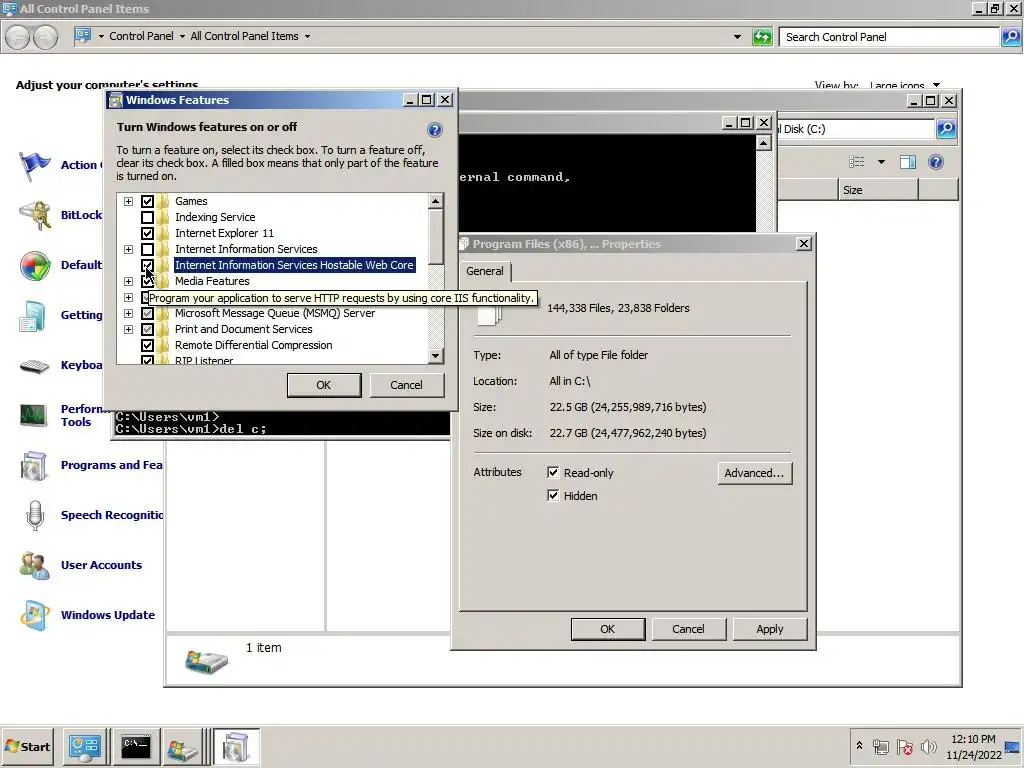Click OK in Windows Features dialog

click(324, 385)
